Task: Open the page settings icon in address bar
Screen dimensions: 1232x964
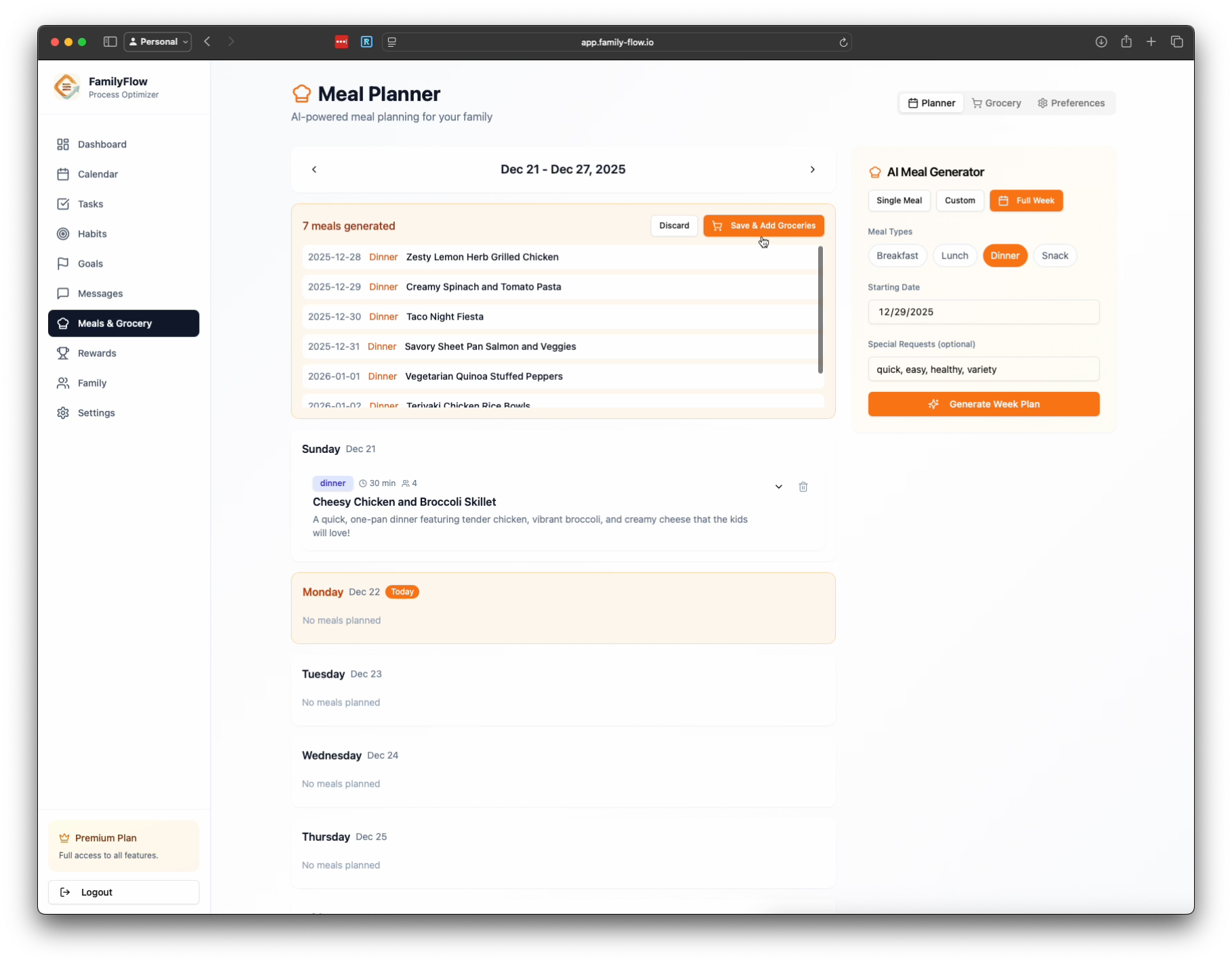Action: point(391,42)
